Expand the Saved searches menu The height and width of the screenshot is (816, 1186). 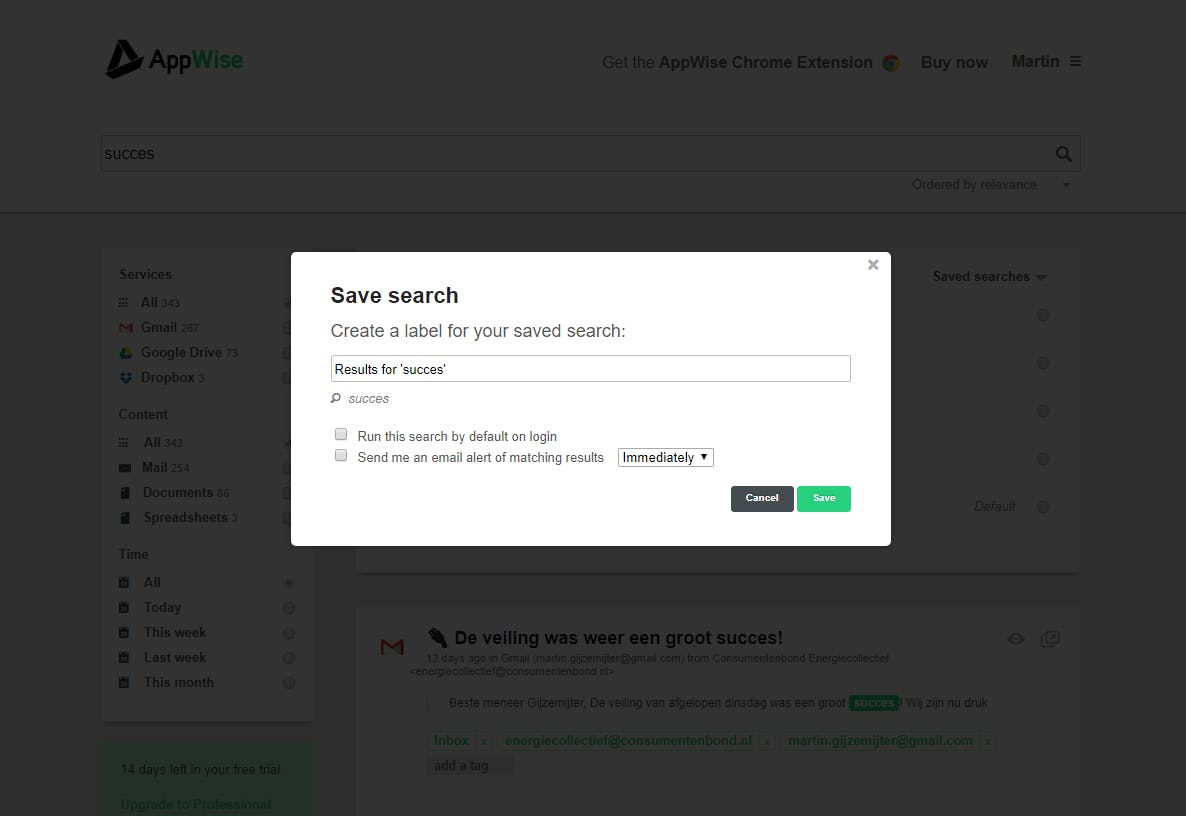point(989,277)
